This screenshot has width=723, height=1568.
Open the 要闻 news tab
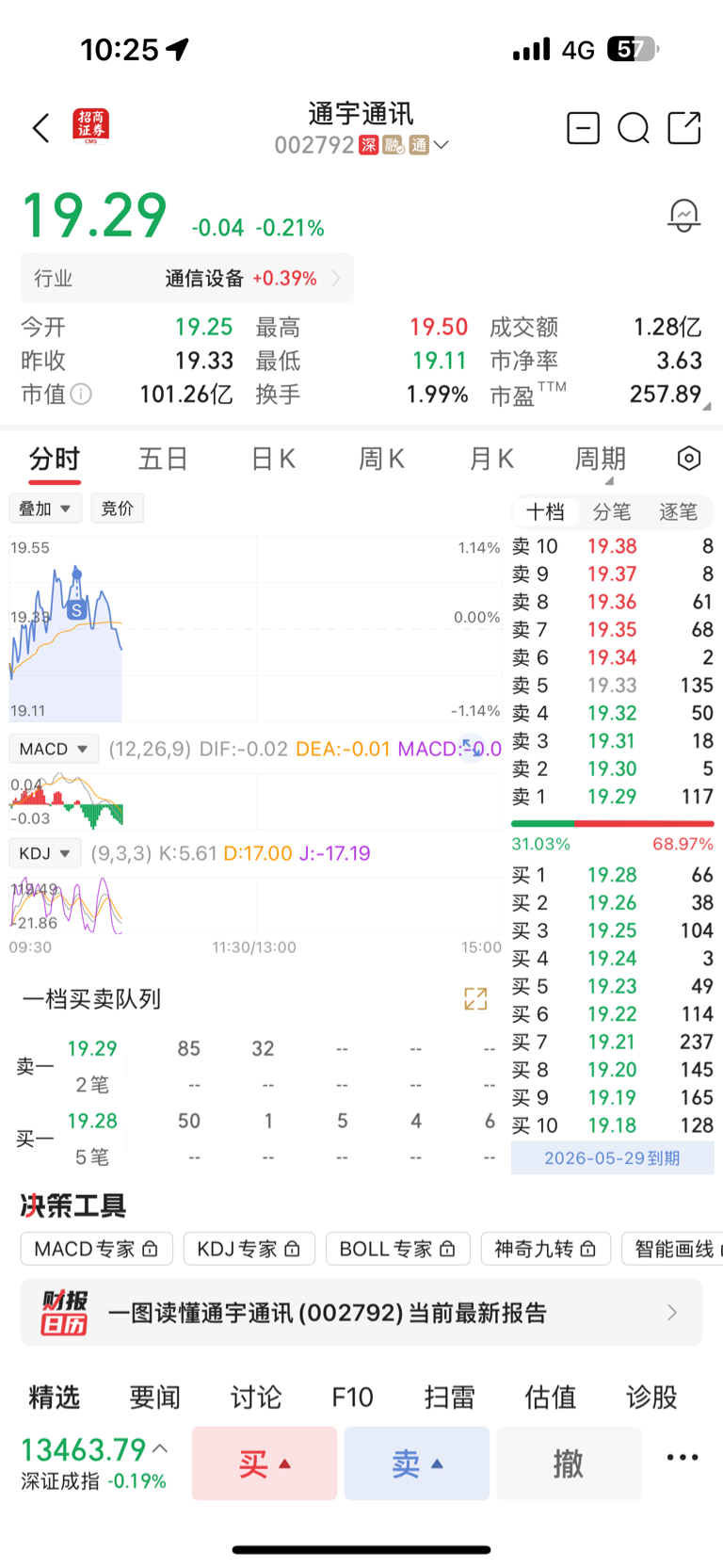[155, 1397]
